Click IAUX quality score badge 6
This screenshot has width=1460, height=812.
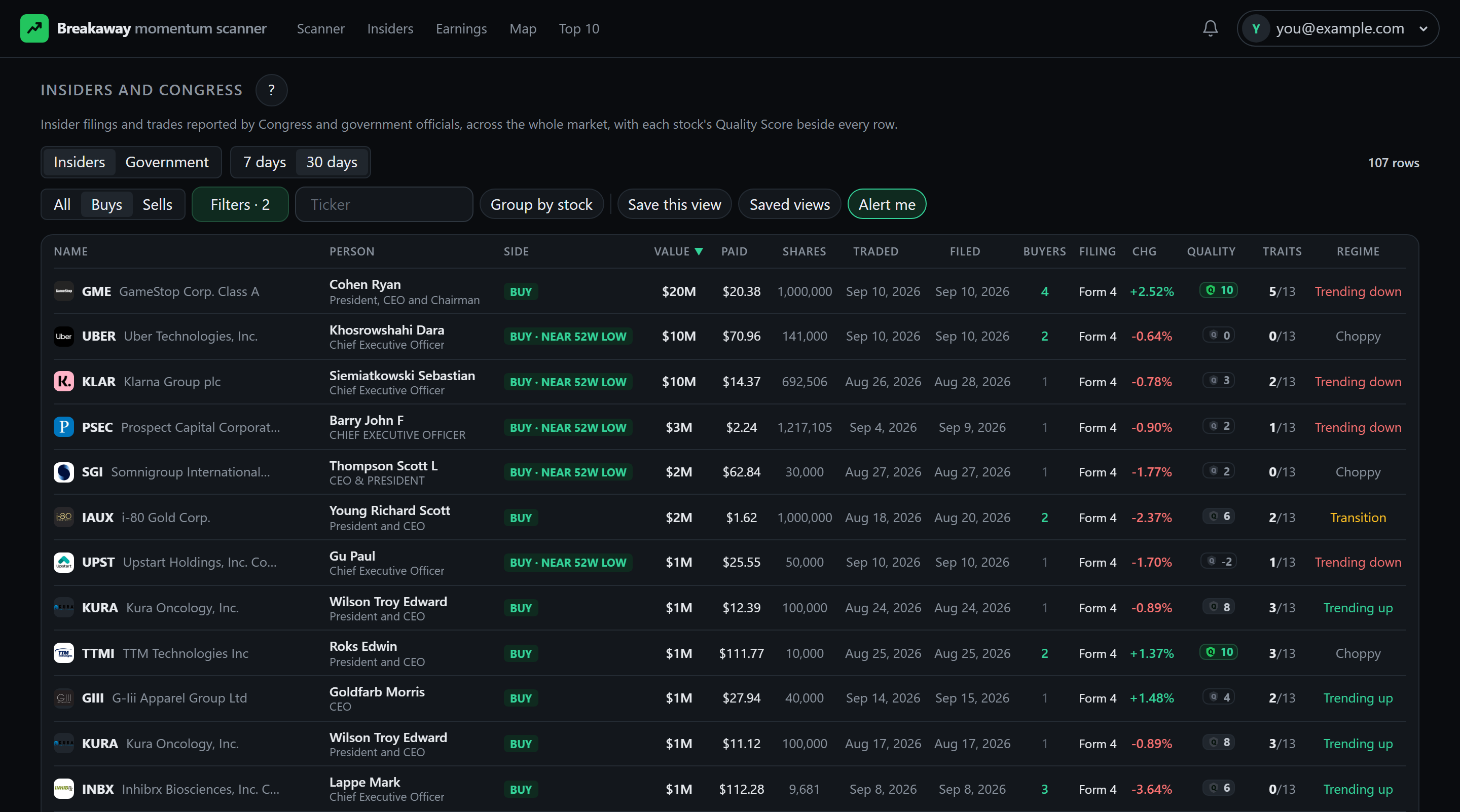point(1219,516)
